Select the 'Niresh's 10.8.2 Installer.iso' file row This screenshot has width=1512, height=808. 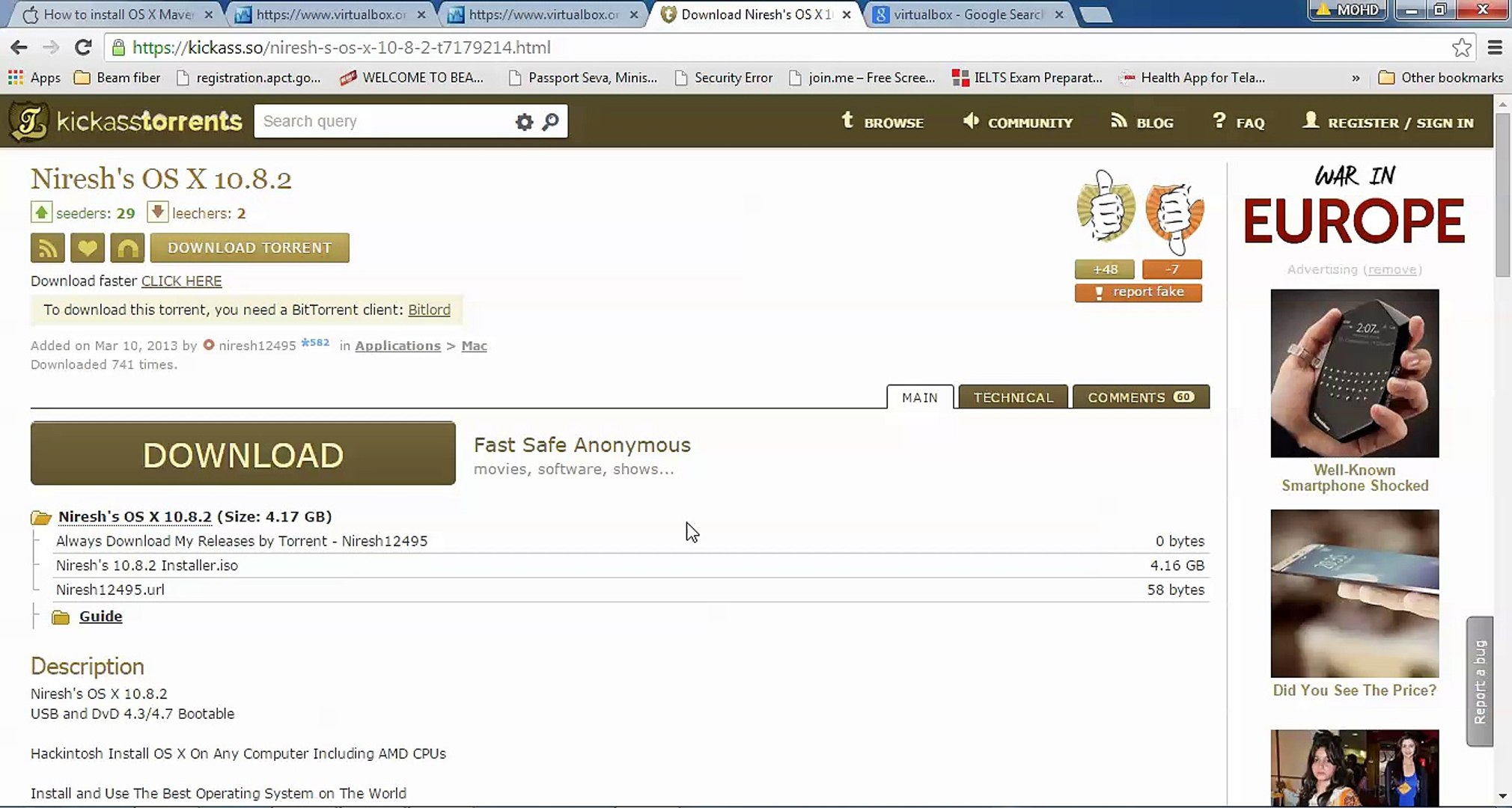coord(630,566)
